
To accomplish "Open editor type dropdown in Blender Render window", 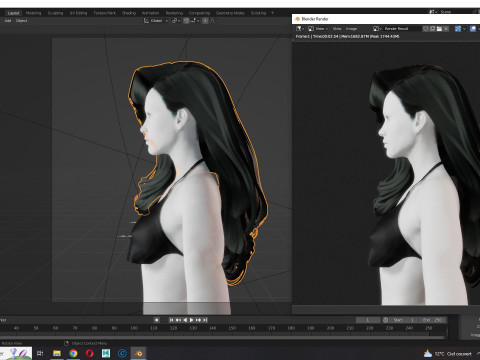I will tap(300, 29).
